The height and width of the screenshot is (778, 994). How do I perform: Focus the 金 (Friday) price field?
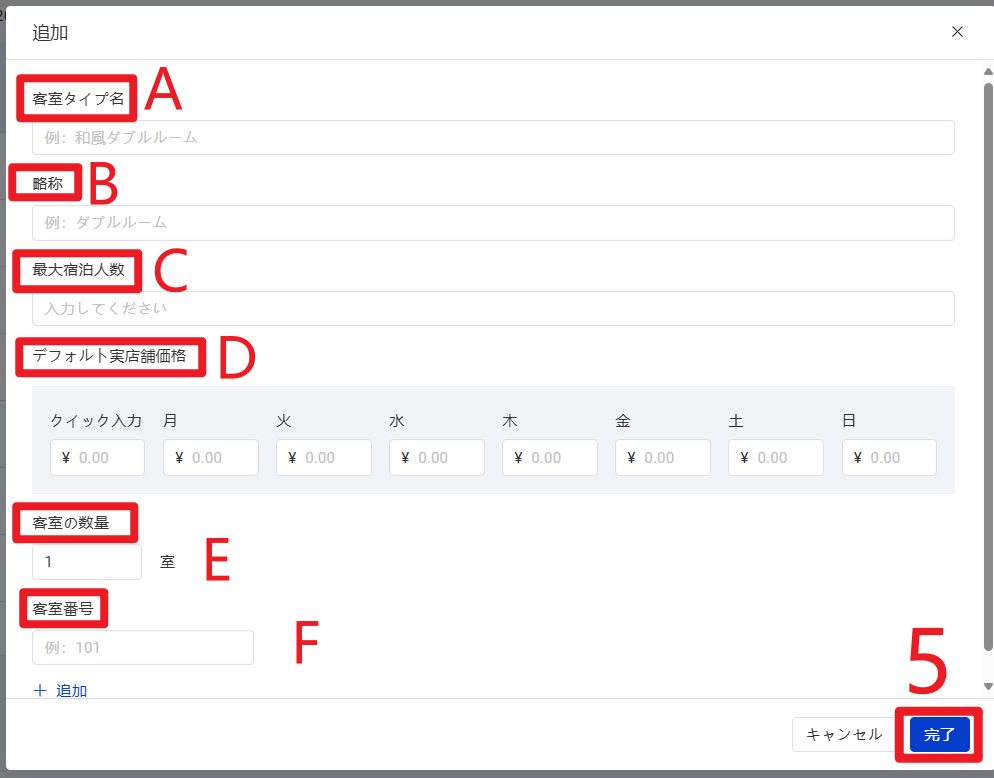pos(663,458)
